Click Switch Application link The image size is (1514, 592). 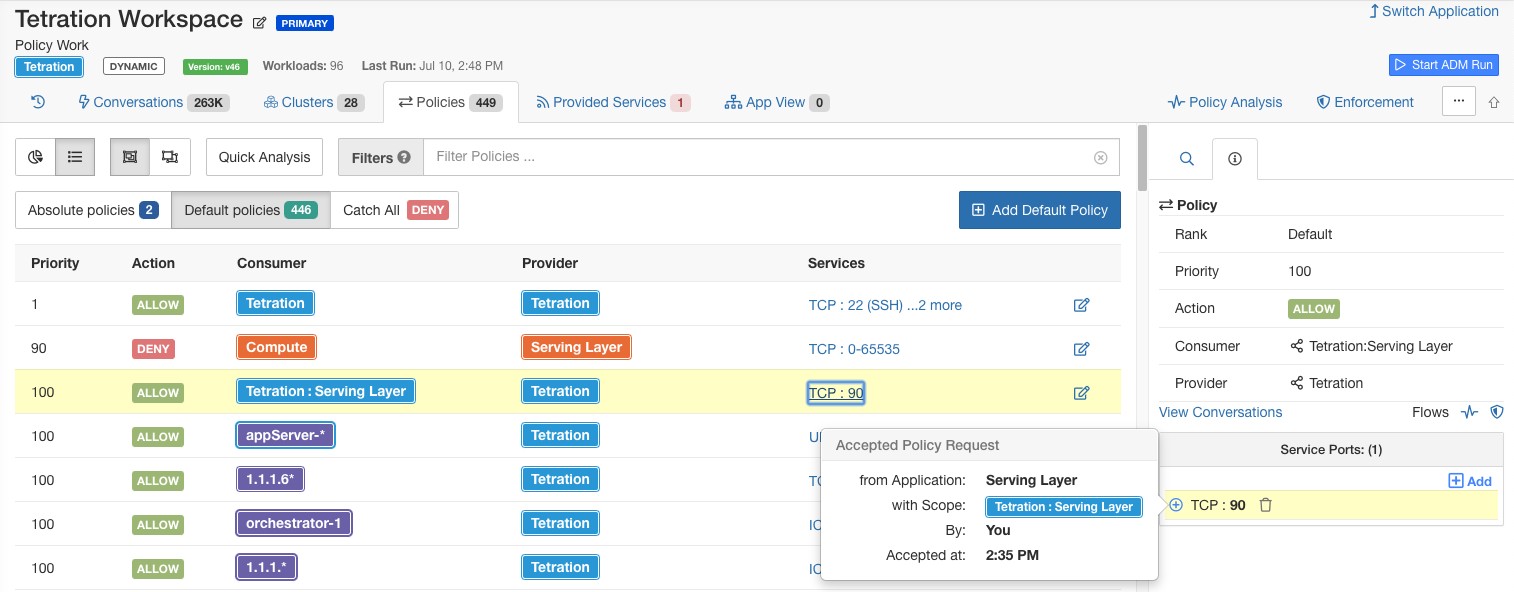pos(1433,12)
